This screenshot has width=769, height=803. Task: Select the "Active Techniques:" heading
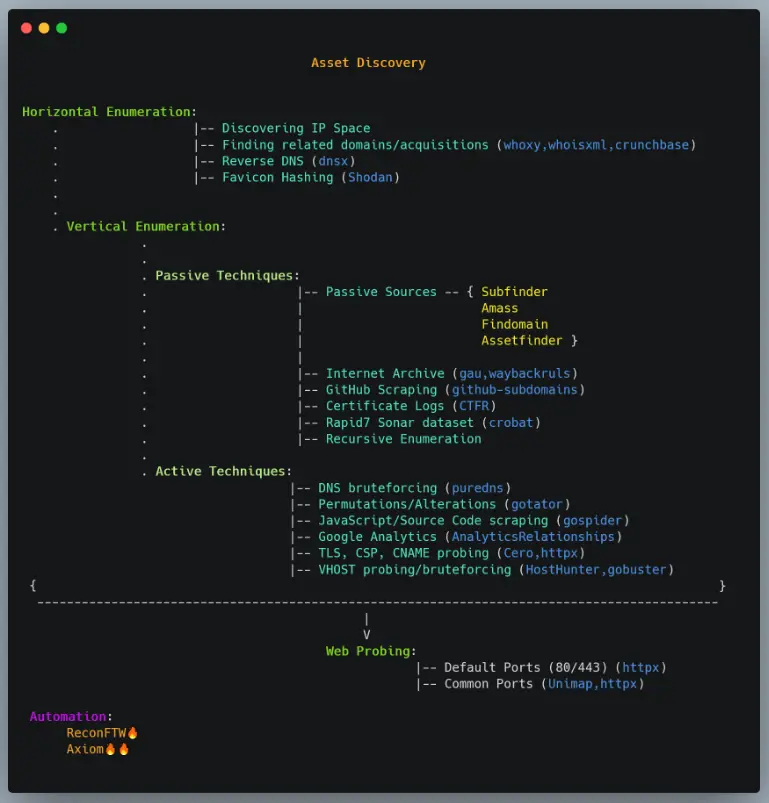[224, 471]
